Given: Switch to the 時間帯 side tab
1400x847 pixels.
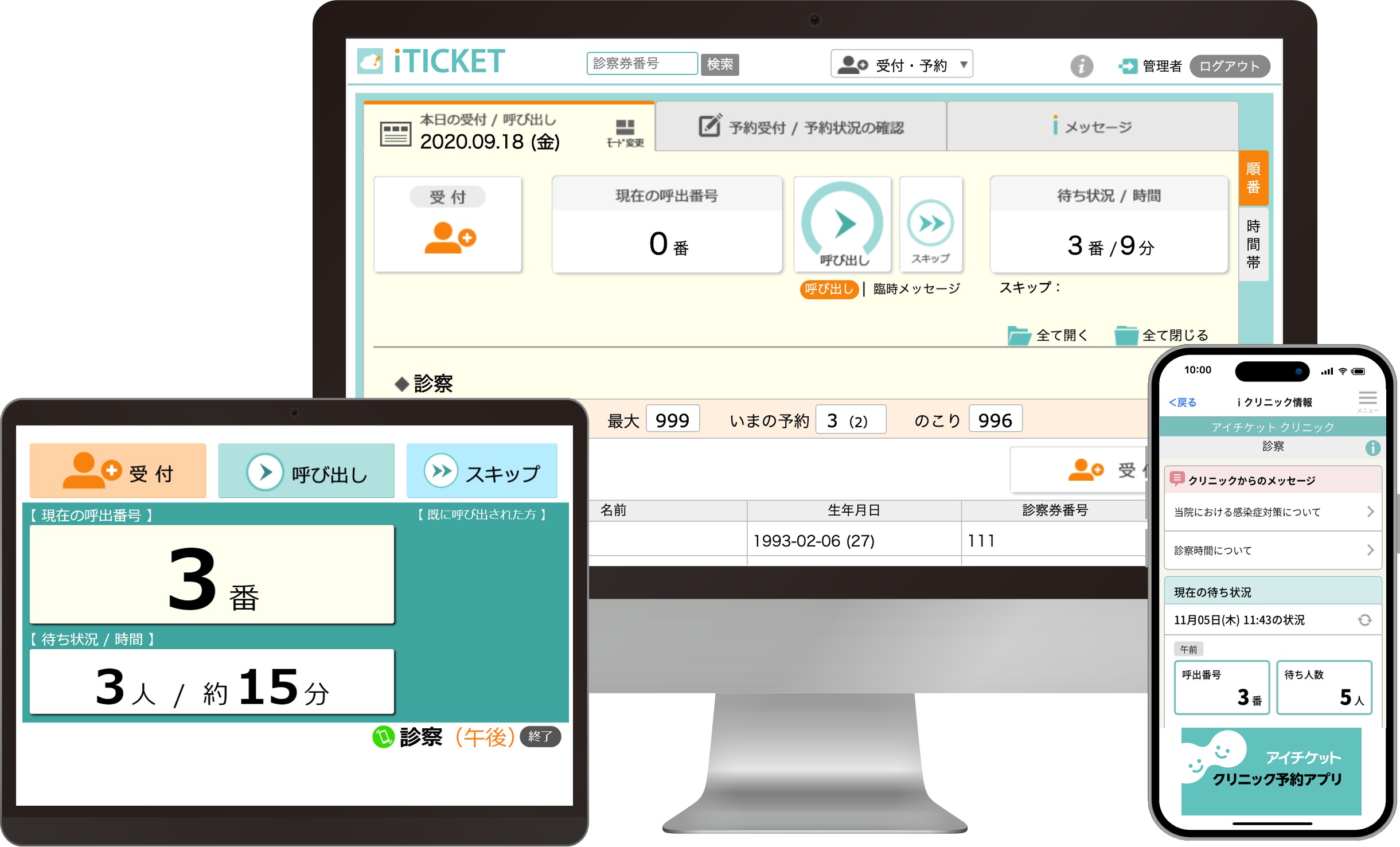Looking at the screenshot, I should coord(1253,244).
